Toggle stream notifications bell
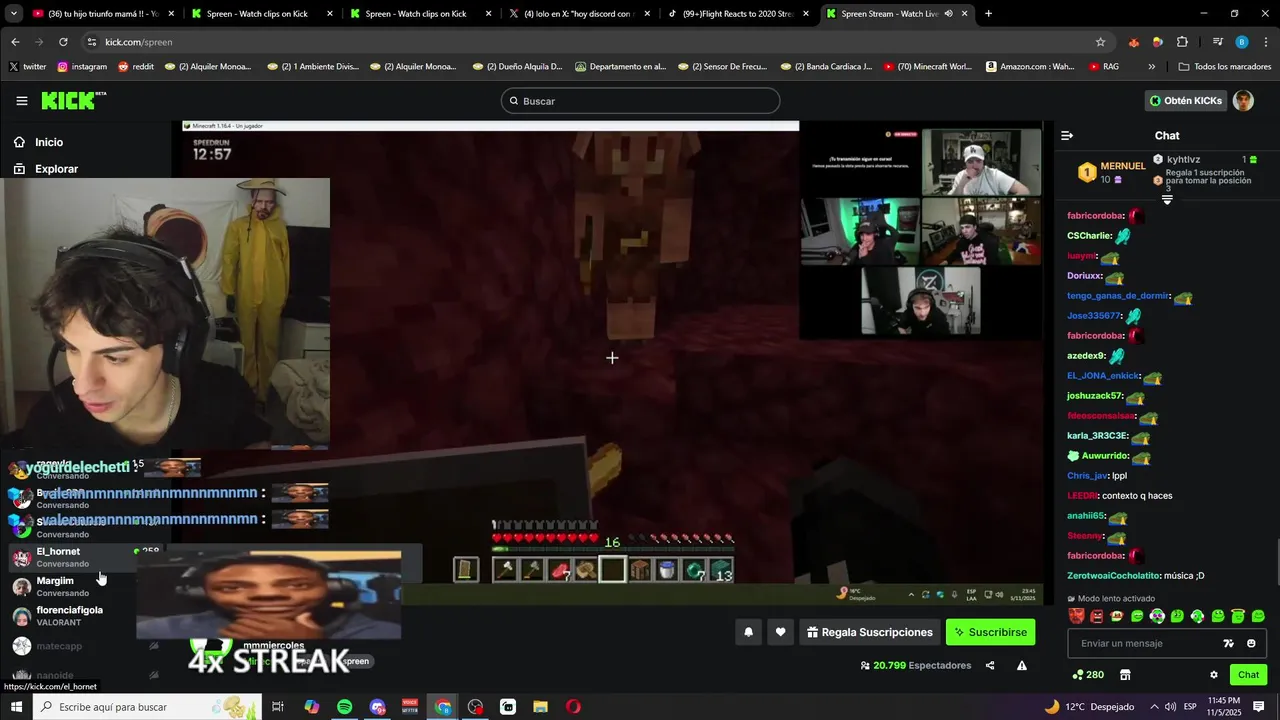This screenshot has height=720, width=1280. (748, 632)
